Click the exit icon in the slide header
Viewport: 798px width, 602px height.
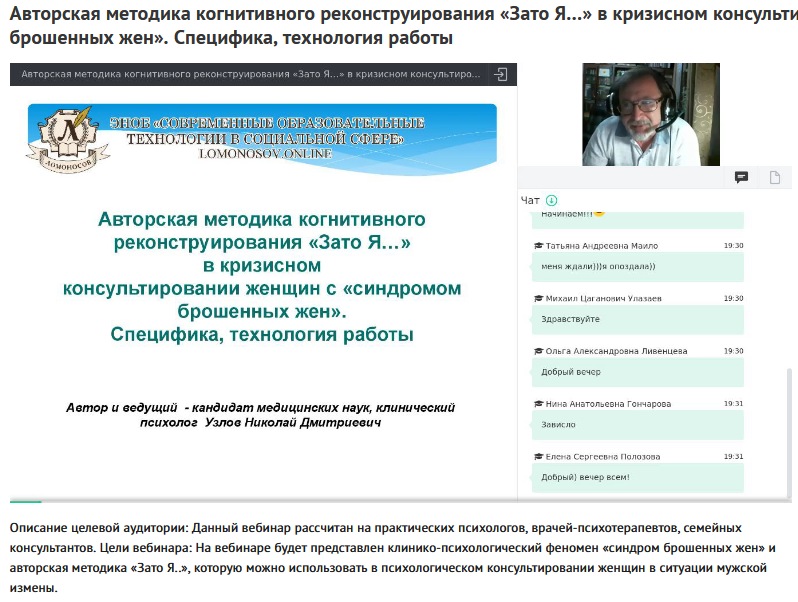tap(502, 74)
